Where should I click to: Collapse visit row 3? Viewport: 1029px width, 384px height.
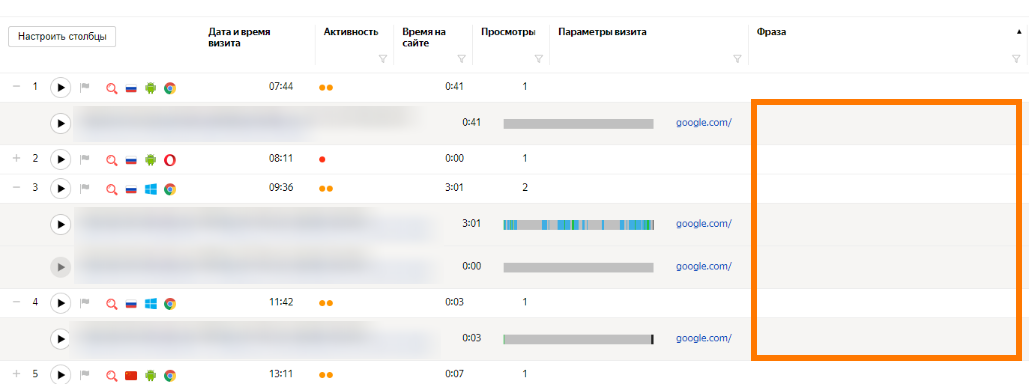[17, 187]
